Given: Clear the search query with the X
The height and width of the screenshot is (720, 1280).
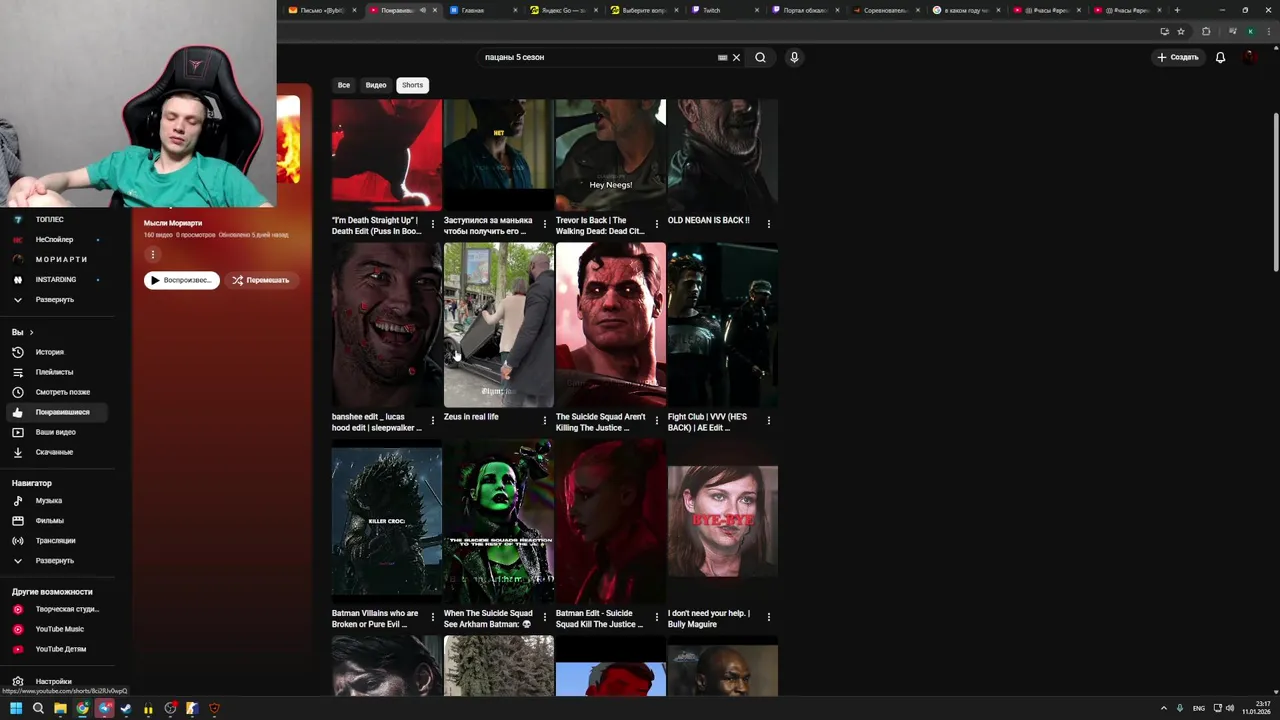Looking at the screenshot, I should pos(736,57).
